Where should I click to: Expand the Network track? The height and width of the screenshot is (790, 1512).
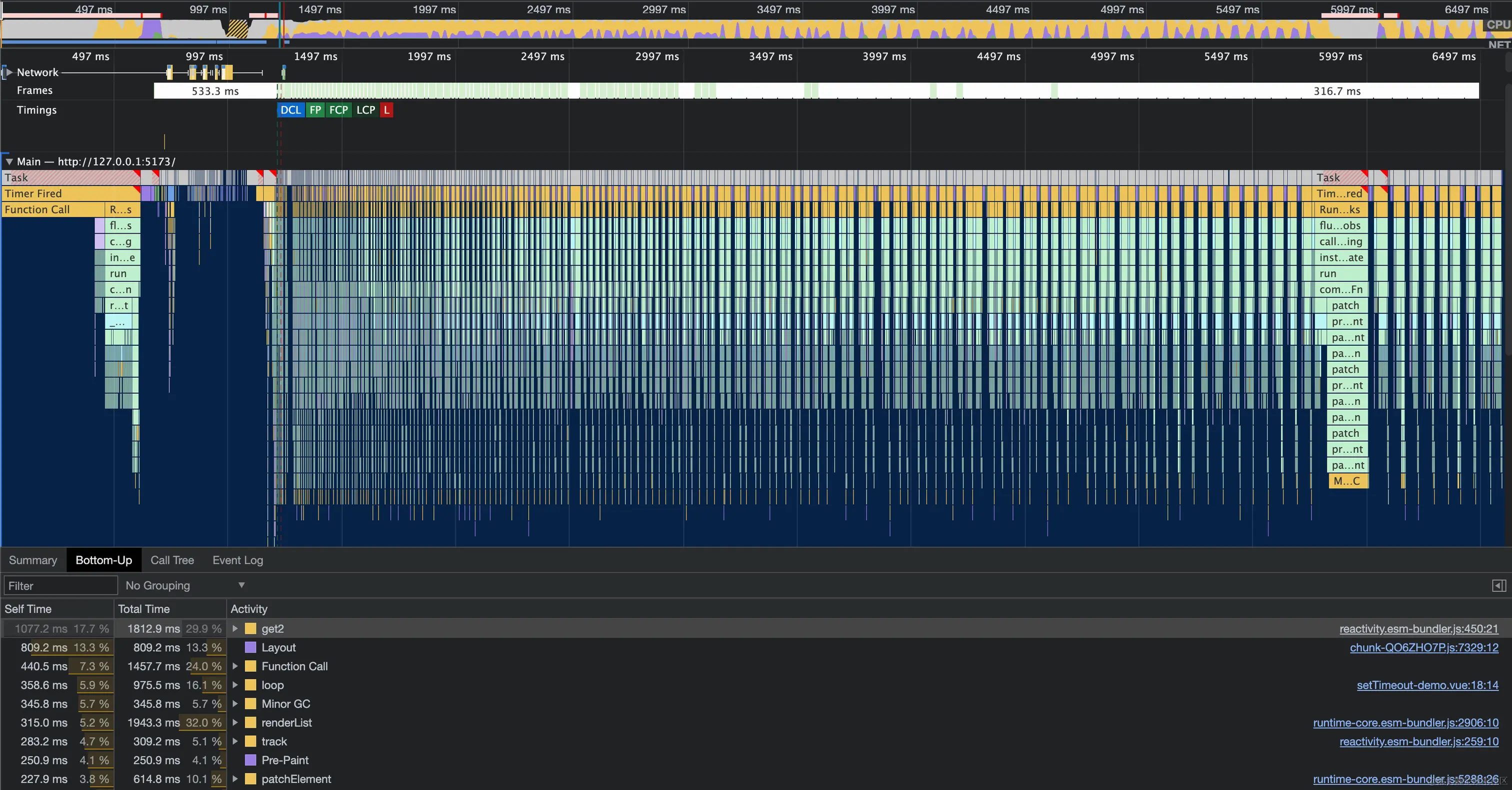point(9,72)
